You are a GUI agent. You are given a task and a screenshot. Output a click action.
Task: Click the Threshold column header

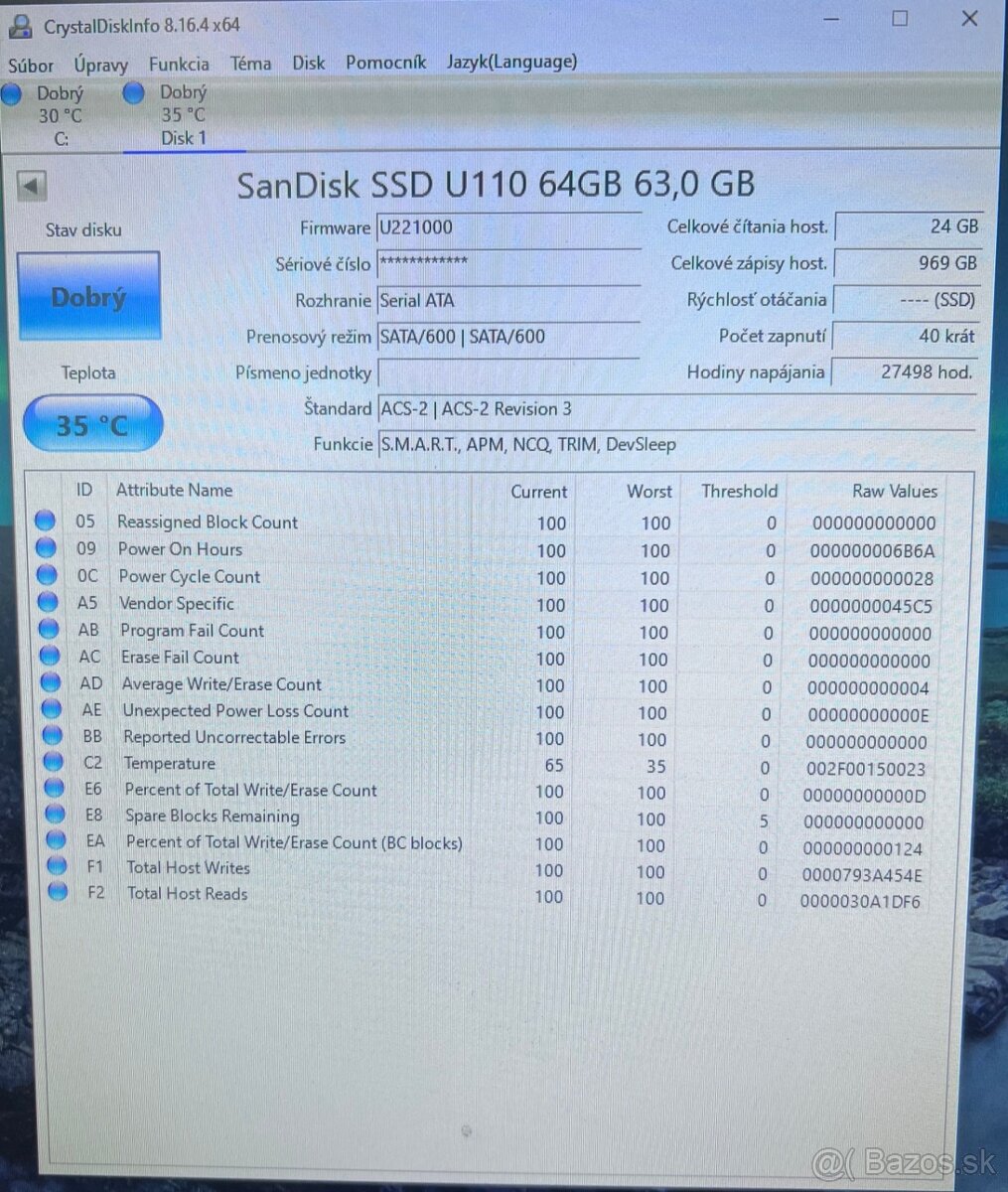tap(739, 491)
